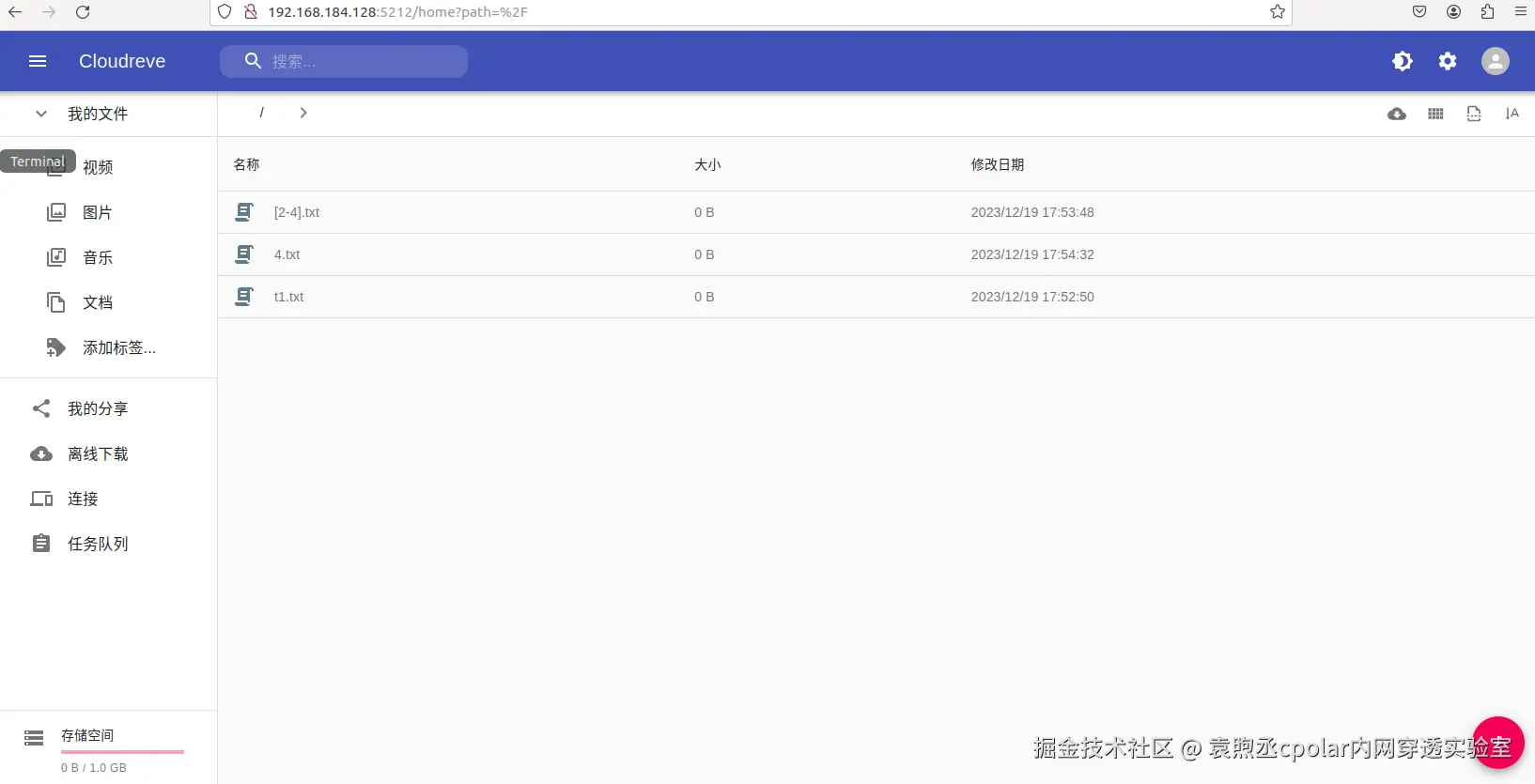Sort by 修改日期 column header
This screenshot has height=784, width=1535.
998,164
